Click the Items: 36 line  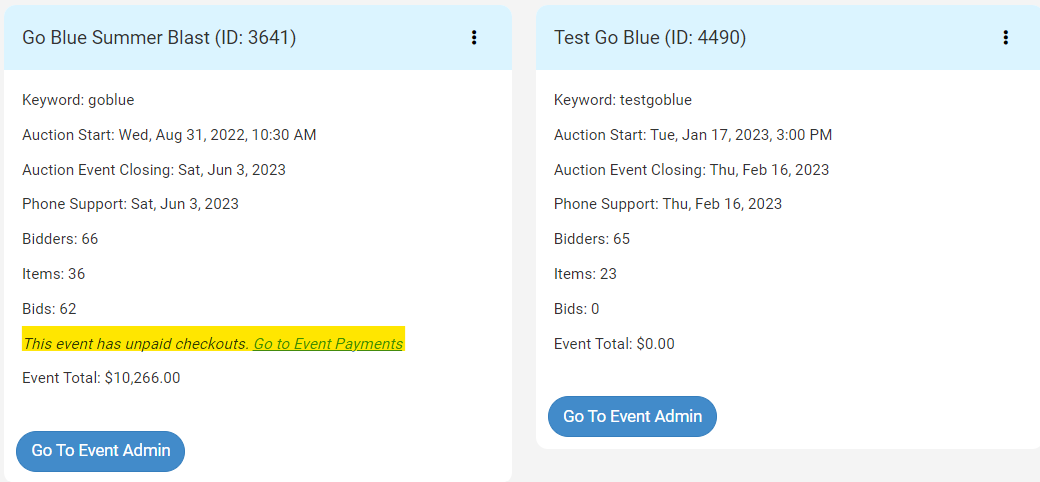(53, 274)
